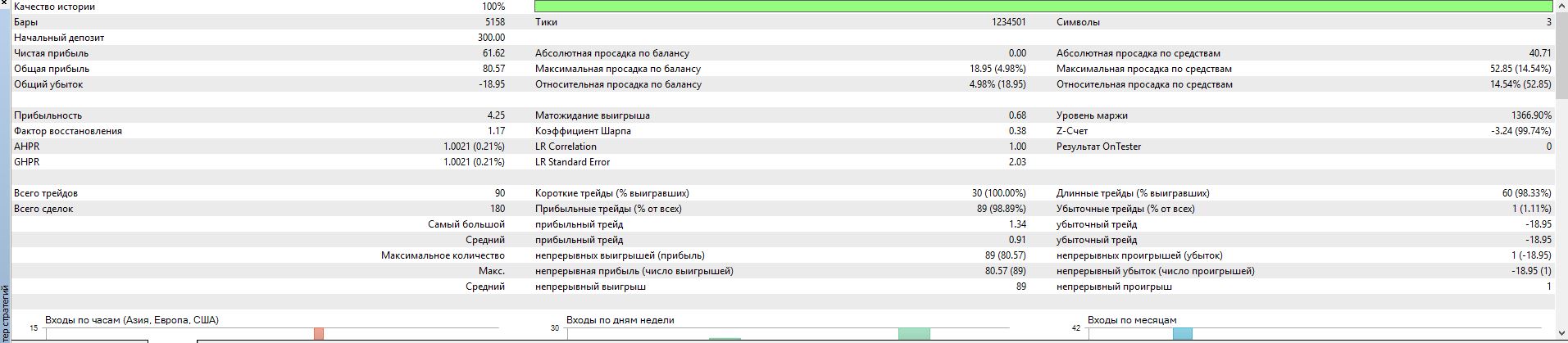
Task: Select 'Коэффициент Шарпа' label
Action: (583, 131)
